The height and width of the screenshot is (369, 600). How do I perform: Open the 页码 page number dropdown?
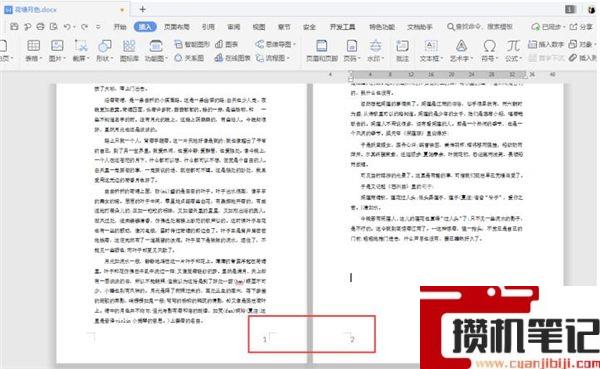pos(352,51)
